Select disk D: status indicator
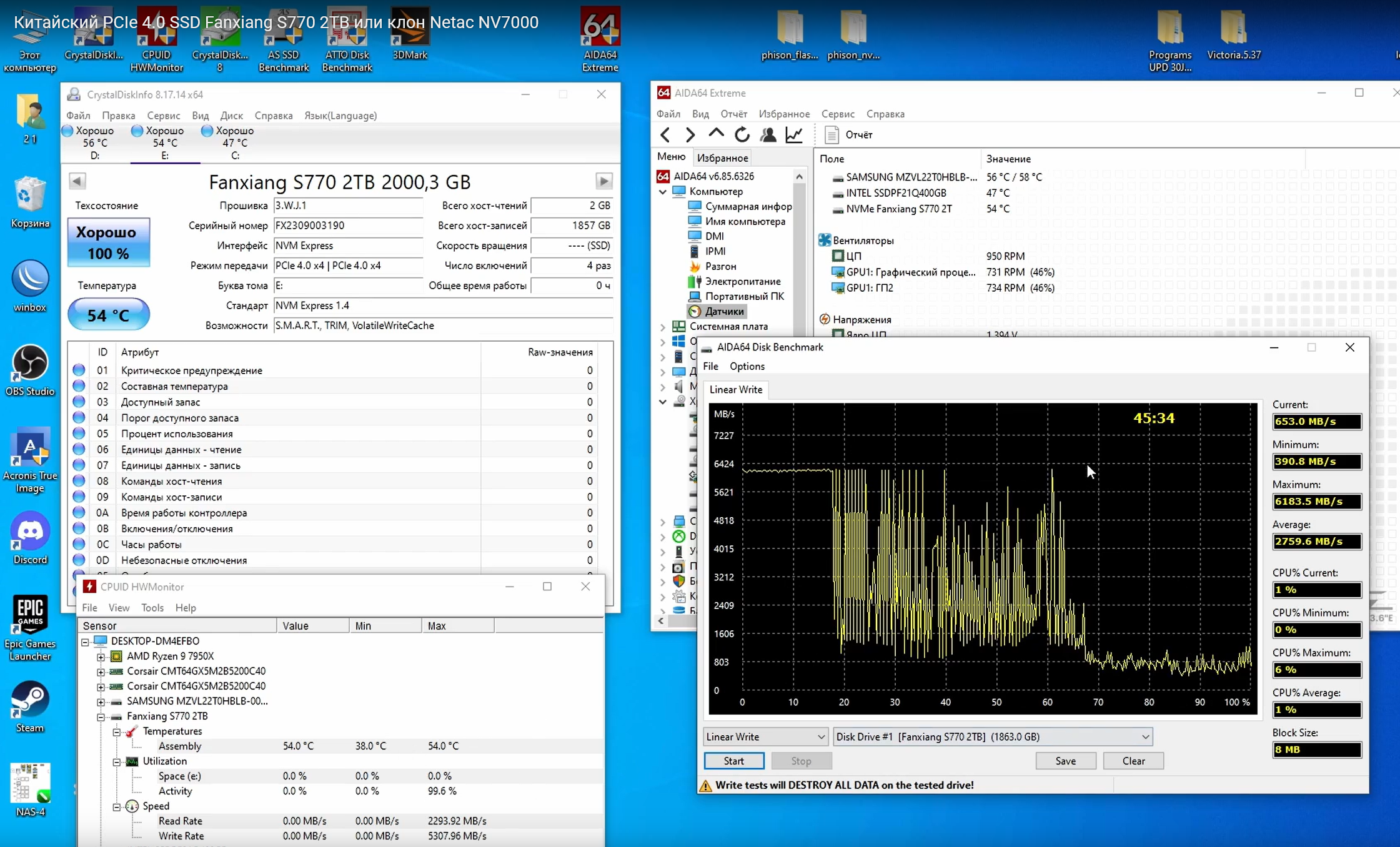The width and height of the screenshot is (1400, 847). (88, 142)
